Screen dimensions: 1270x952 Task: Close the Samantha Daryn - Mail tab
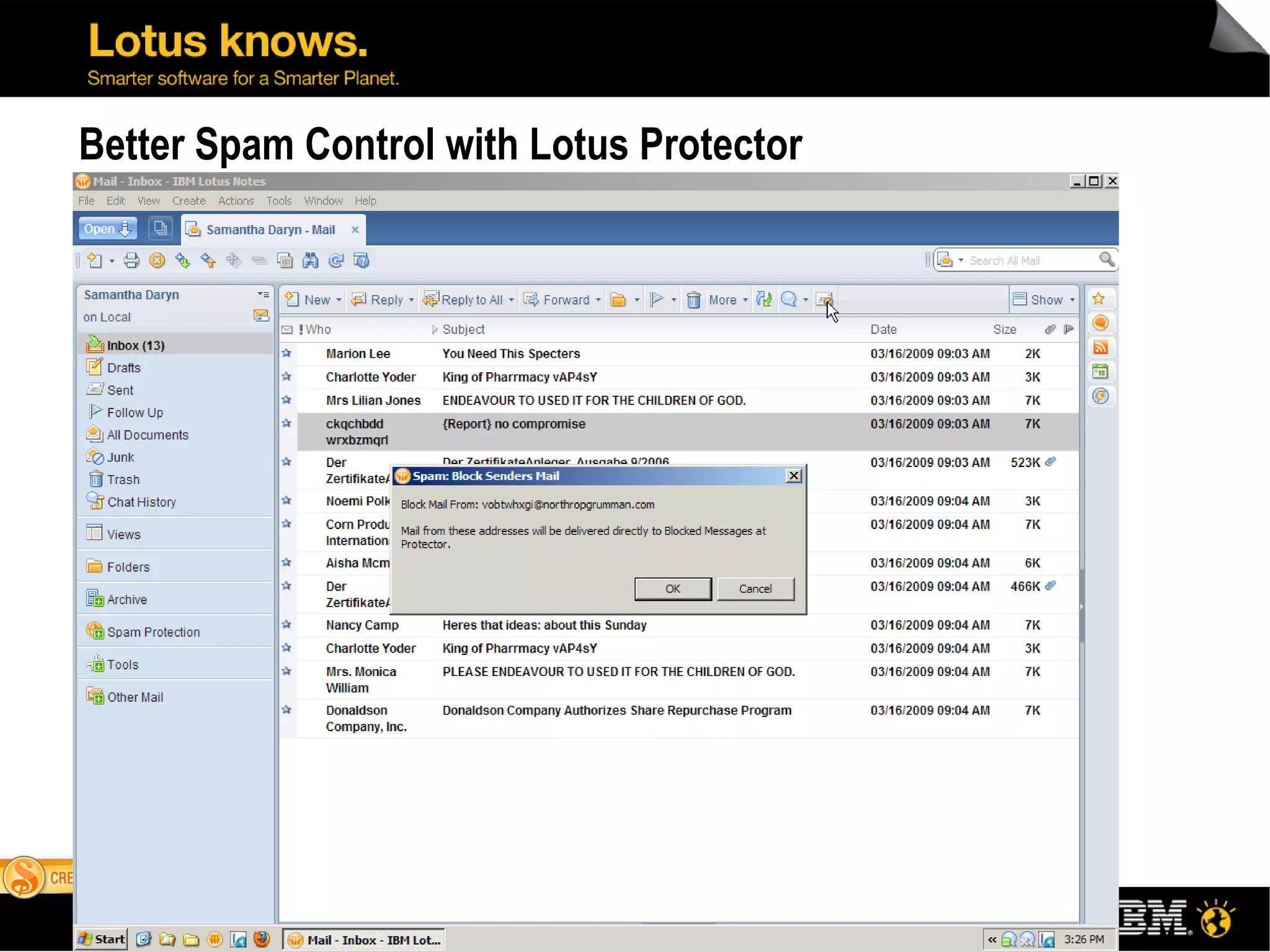click(355, 229)
